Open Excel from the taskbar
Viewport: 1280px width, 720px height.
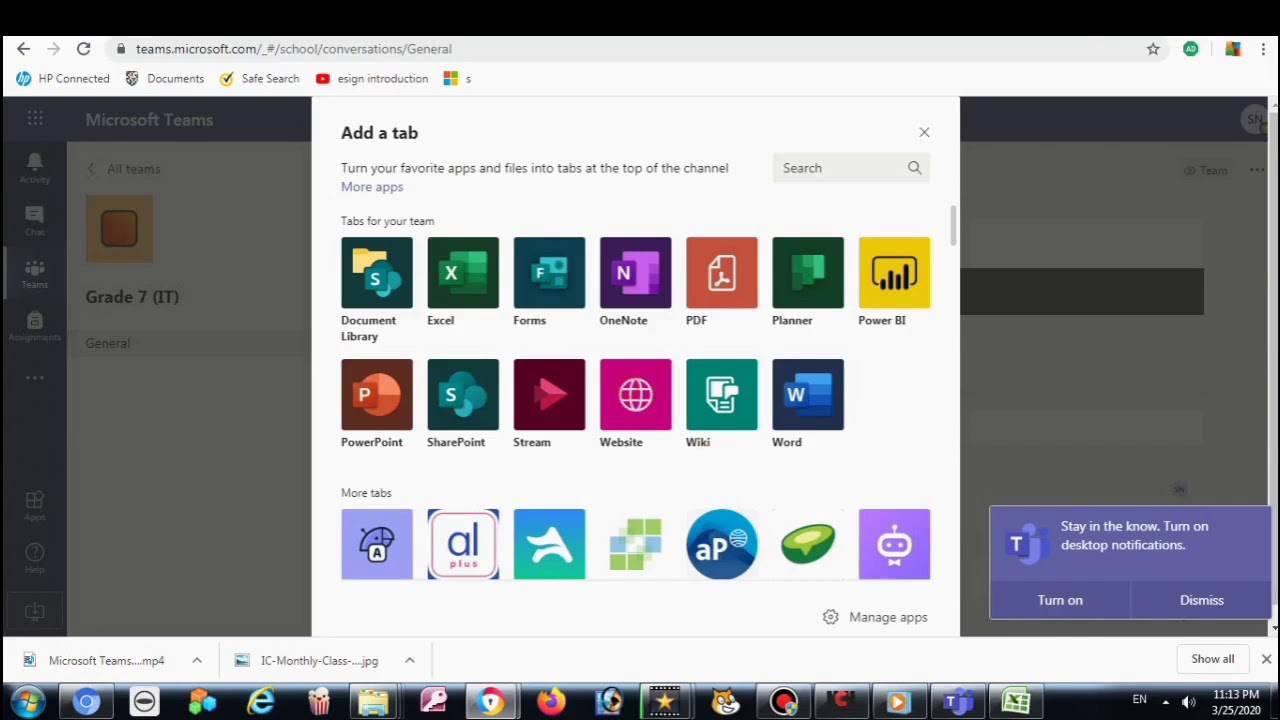tap(1016, 702)
